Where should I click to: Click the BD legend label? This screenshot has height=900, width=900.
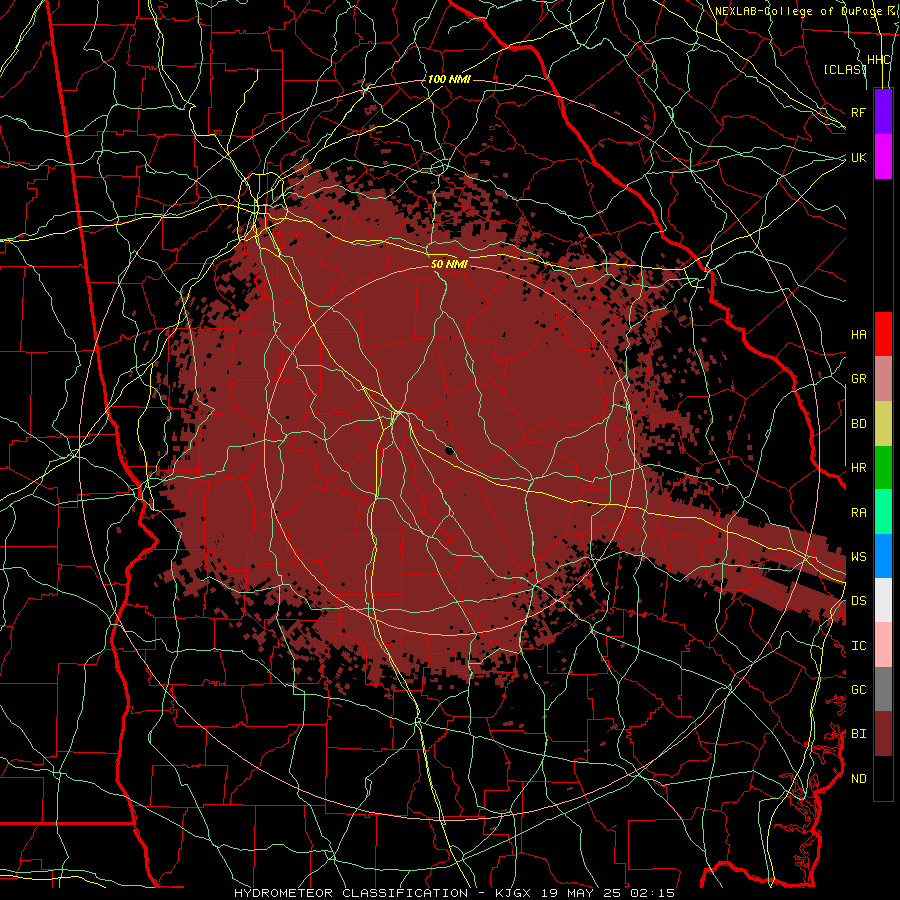[x=858, y=424]
